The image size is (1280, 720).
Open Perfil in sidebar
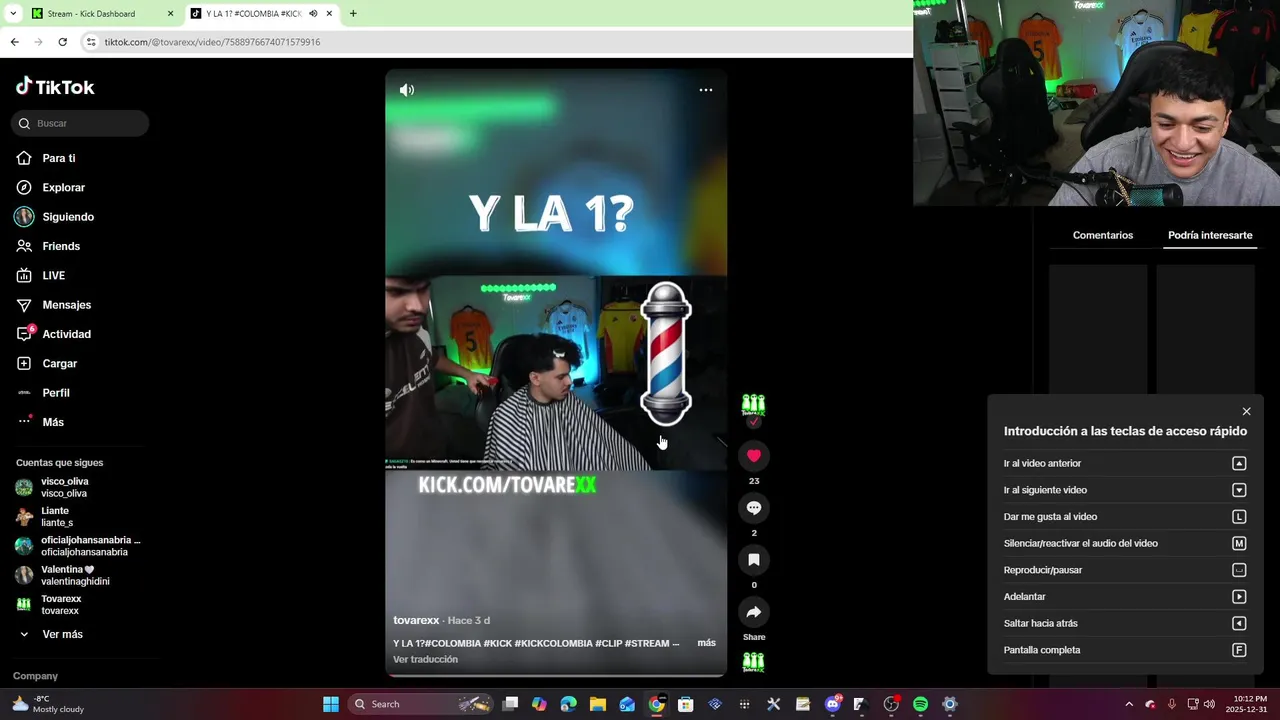pos(56,393)
